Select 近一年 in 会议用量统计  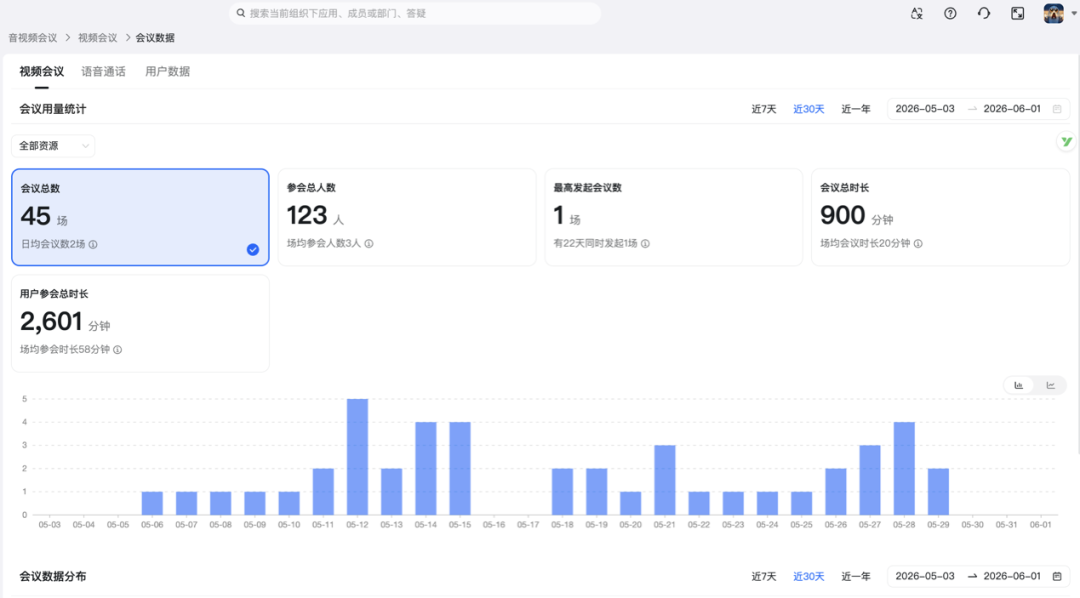click(855, 109)
